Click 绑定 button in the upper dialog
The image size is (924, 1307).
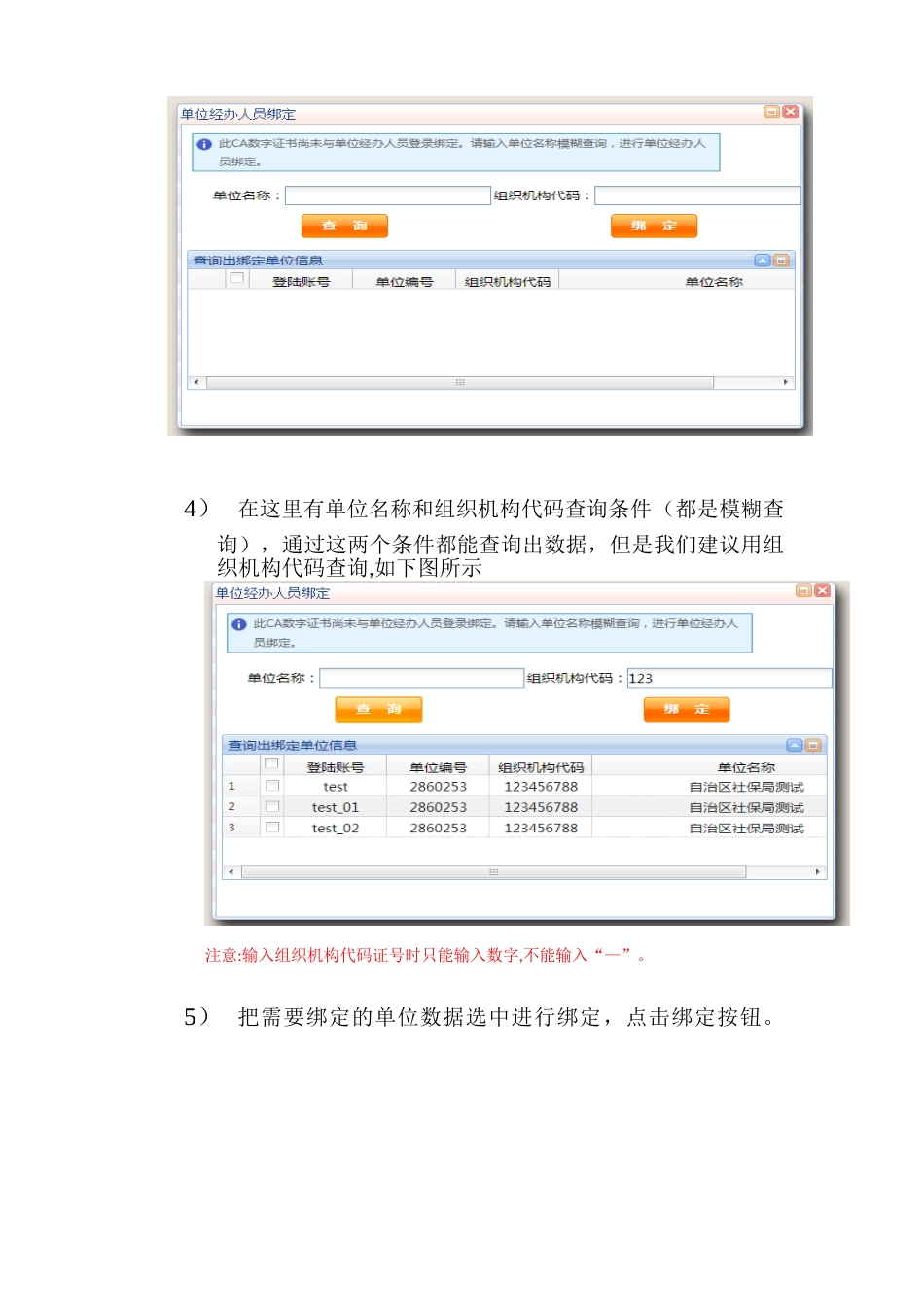tap(654, 226)
